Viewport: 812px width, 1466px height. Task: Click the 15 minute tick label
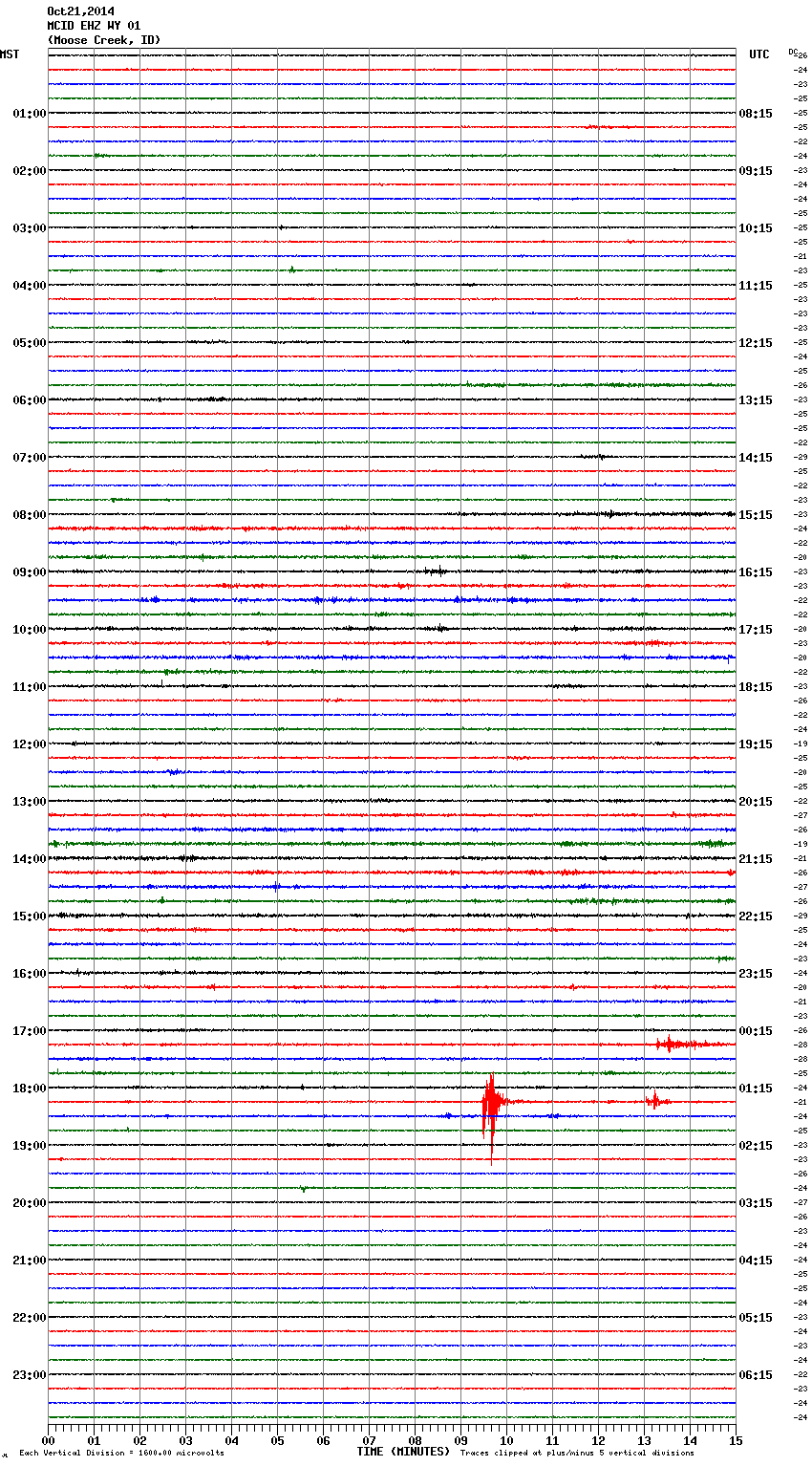tap(736, 1440)
